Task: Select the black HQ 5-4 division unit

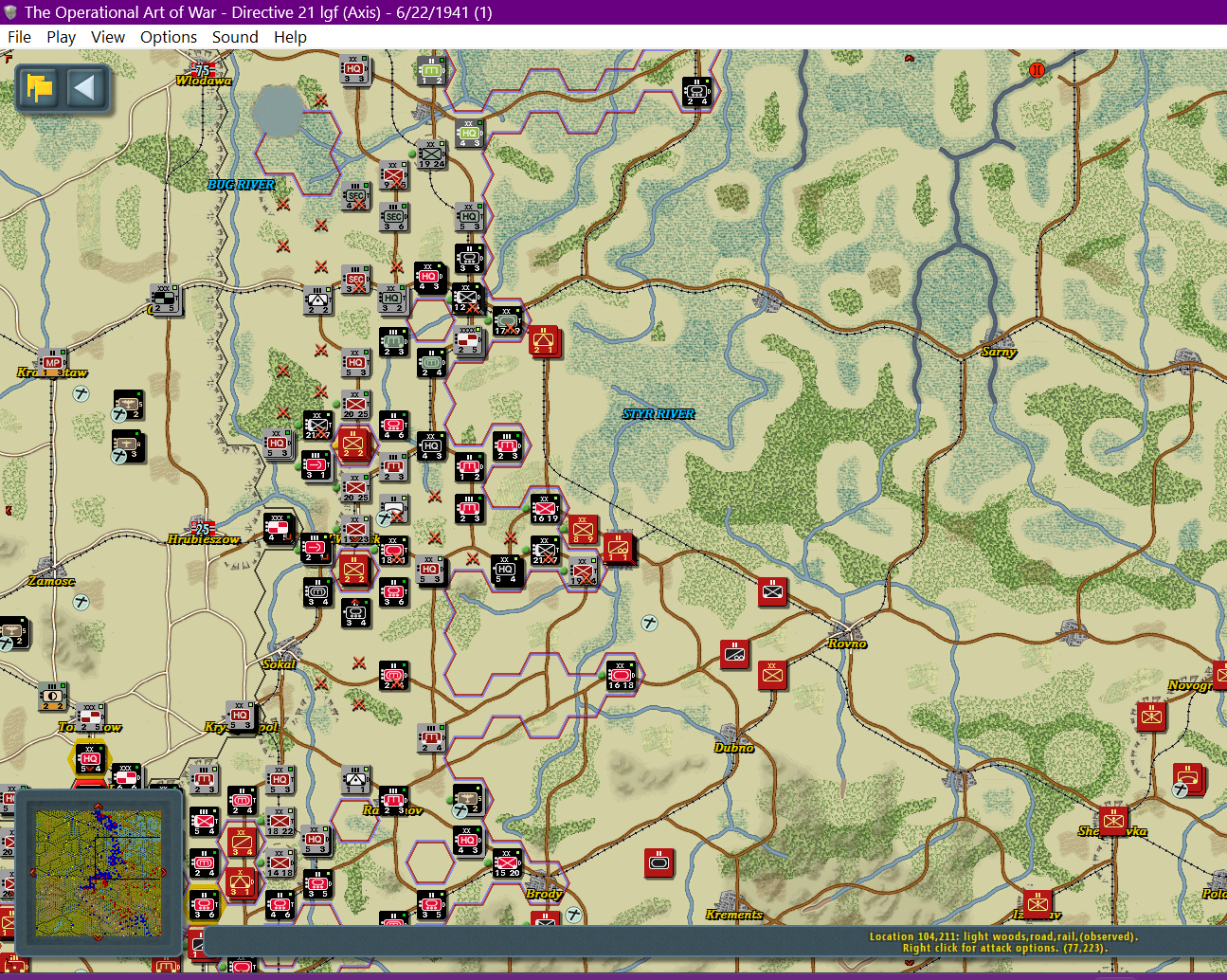Action: (x=506, y=572)
